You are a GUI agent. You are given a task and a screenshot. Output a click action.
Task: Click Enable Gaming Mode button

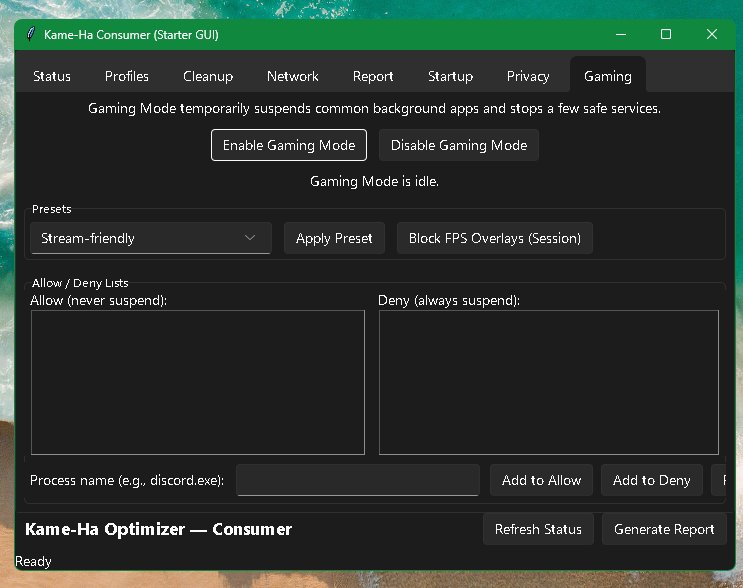click(x=289, y=145)
